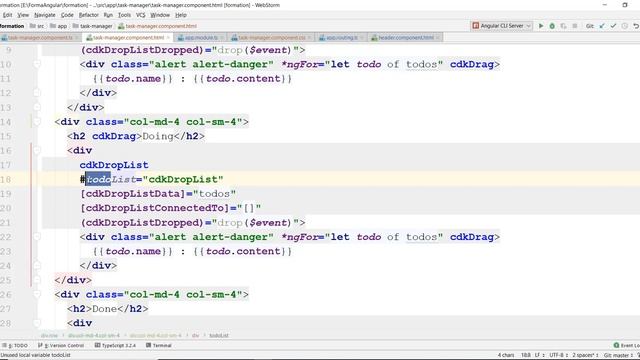
Task: Open the TODO tool window
Action: [x=15, y=345]
